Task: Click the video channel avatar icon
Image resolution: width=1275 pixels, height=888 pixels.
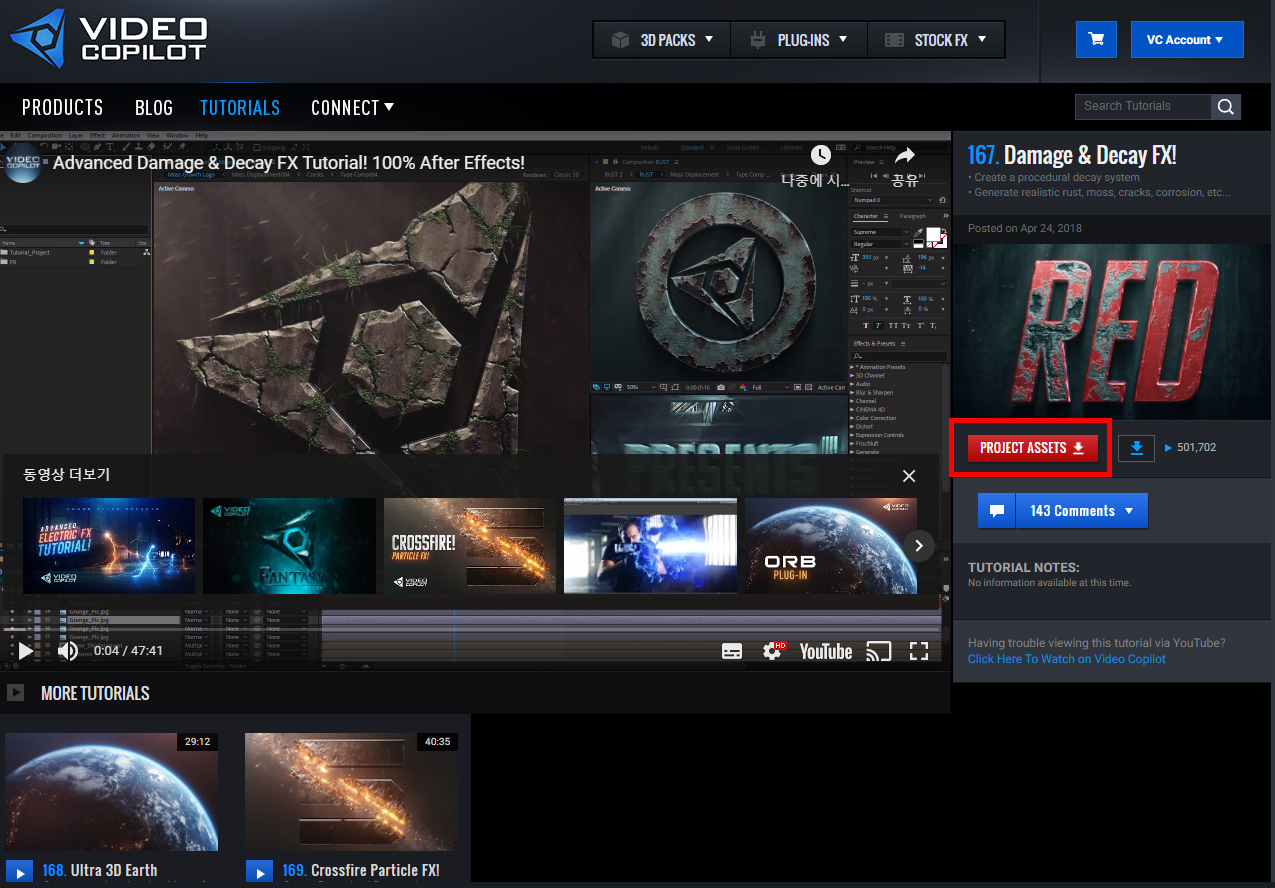Action: [23, 163]
